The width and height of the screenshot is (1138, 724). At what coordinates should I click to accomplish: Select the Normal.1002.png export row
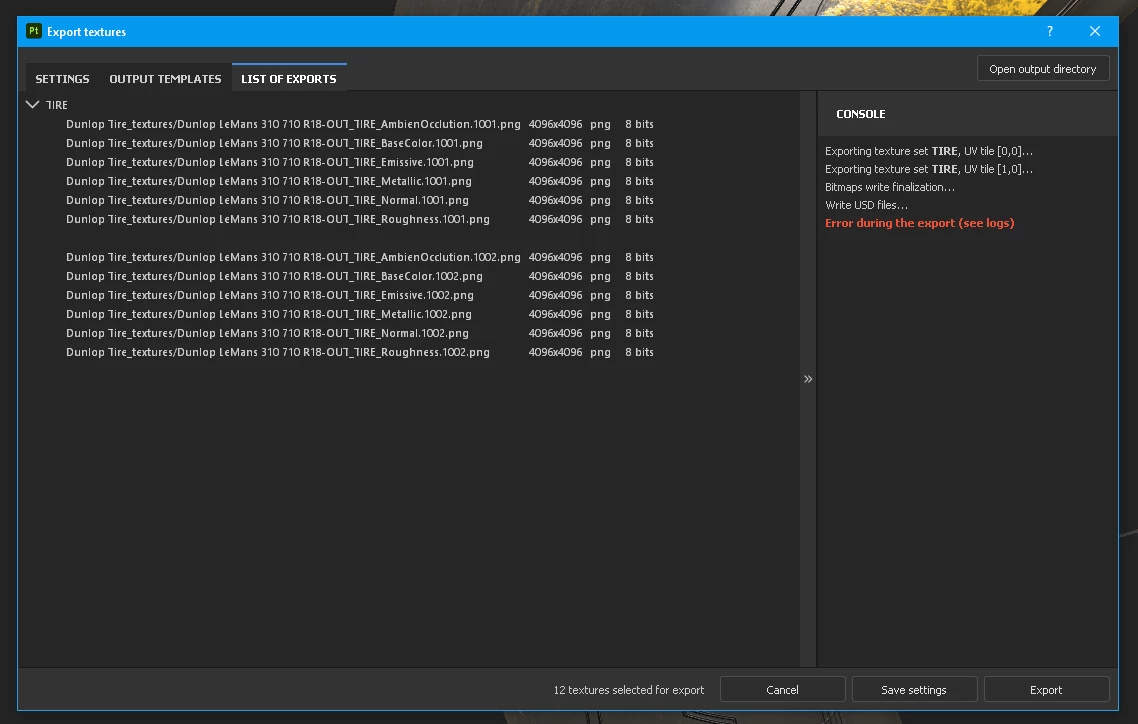tap(360, 333)
